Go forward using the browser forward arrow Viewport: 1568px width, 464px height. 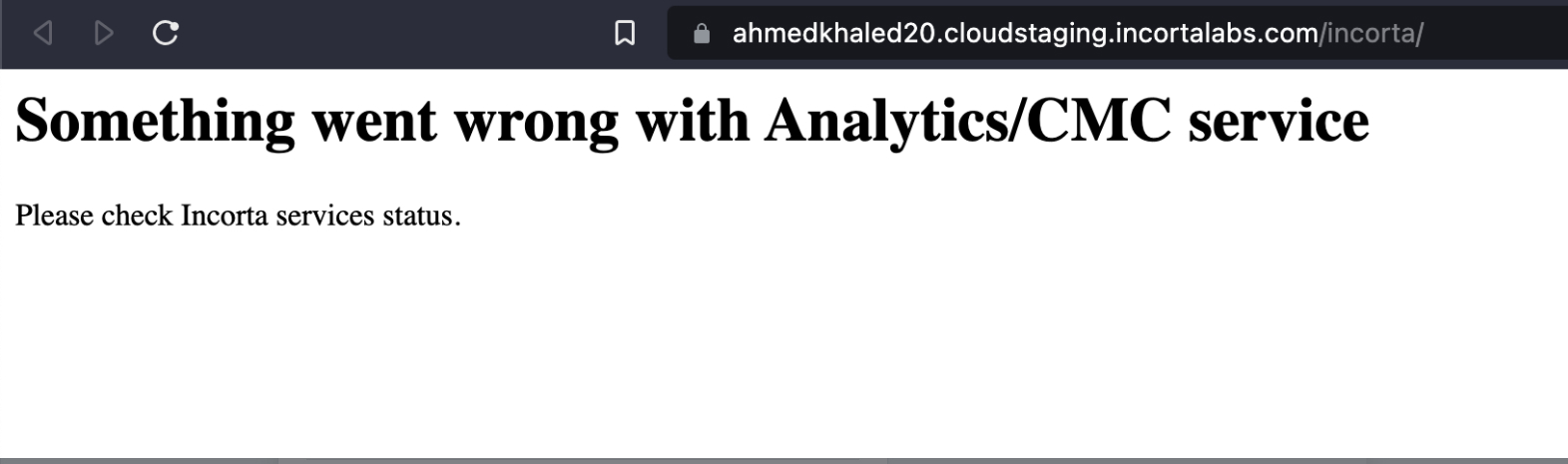tap(104, 33)
